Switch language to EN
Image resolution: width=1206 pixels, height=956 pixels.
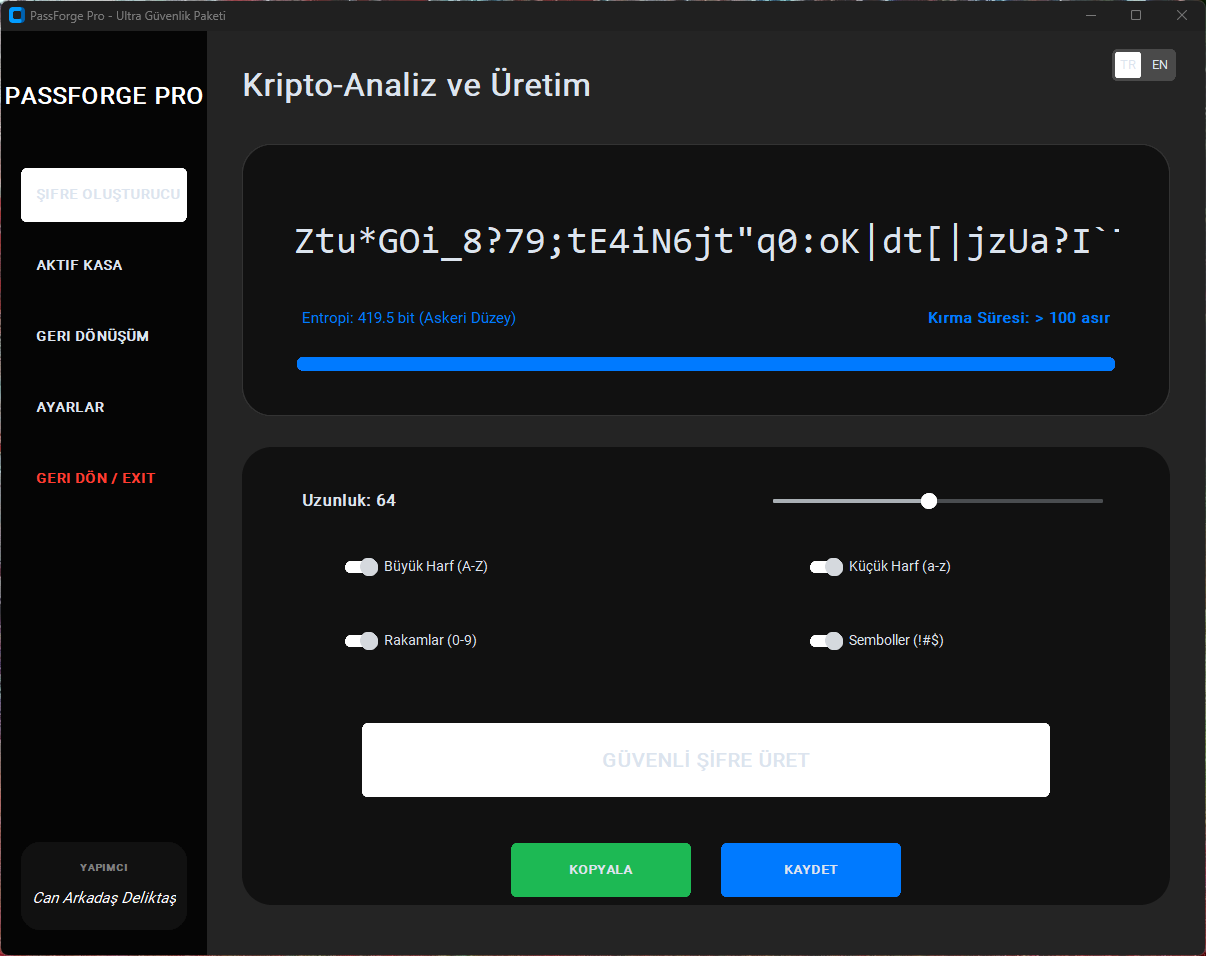[x=1159, y=65]
